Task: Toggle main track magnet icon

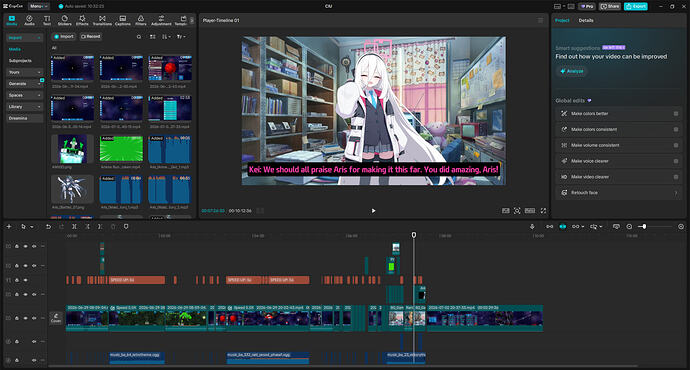Action: (550, 227)
